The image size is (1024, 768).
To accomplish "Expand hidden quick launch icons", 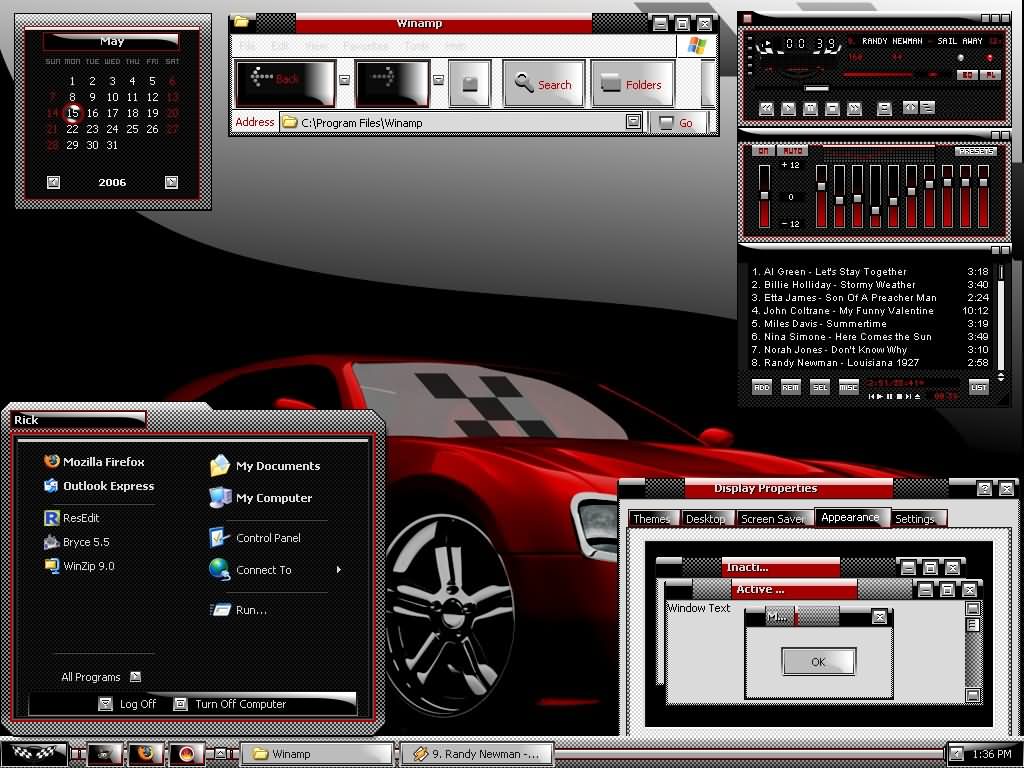I will (220, 753).
